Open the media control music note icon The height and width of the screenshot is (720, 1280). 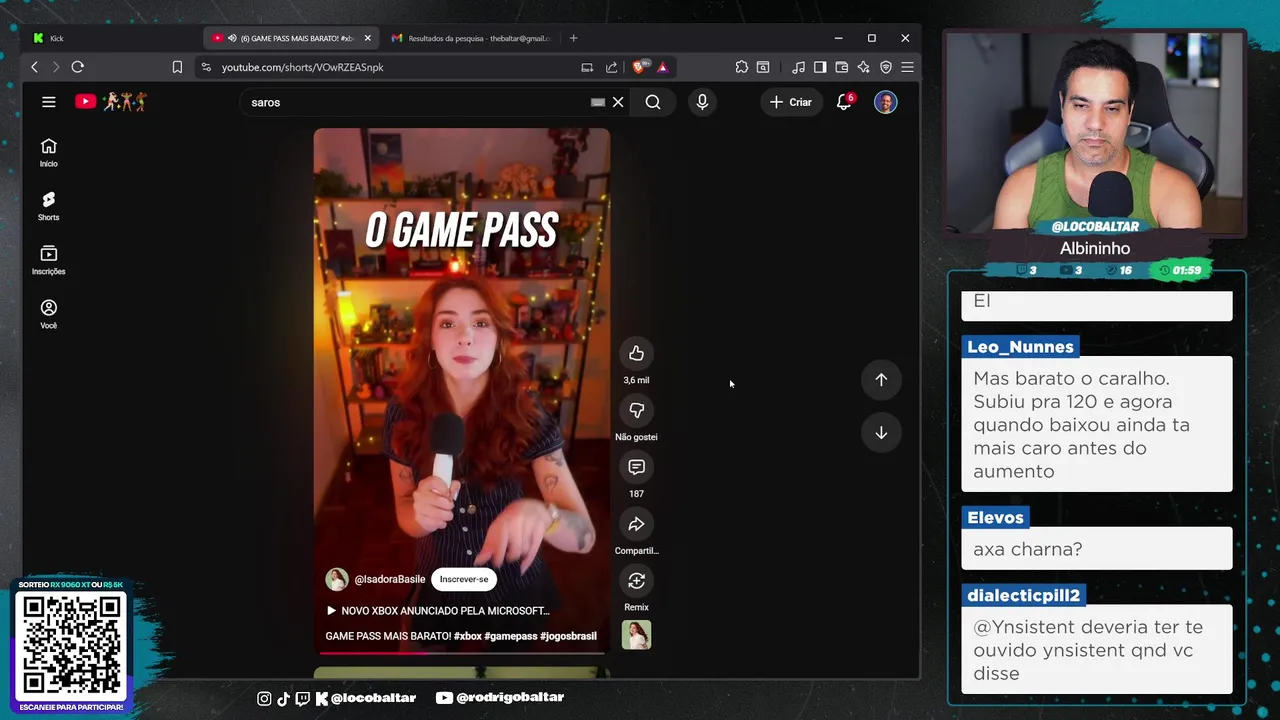point(798,67)
